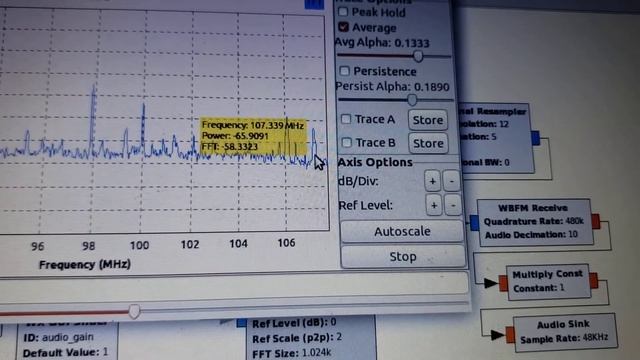Increase dB/Div with plus button
Viewport: 640px width, 360px height.
click(433, 181)
